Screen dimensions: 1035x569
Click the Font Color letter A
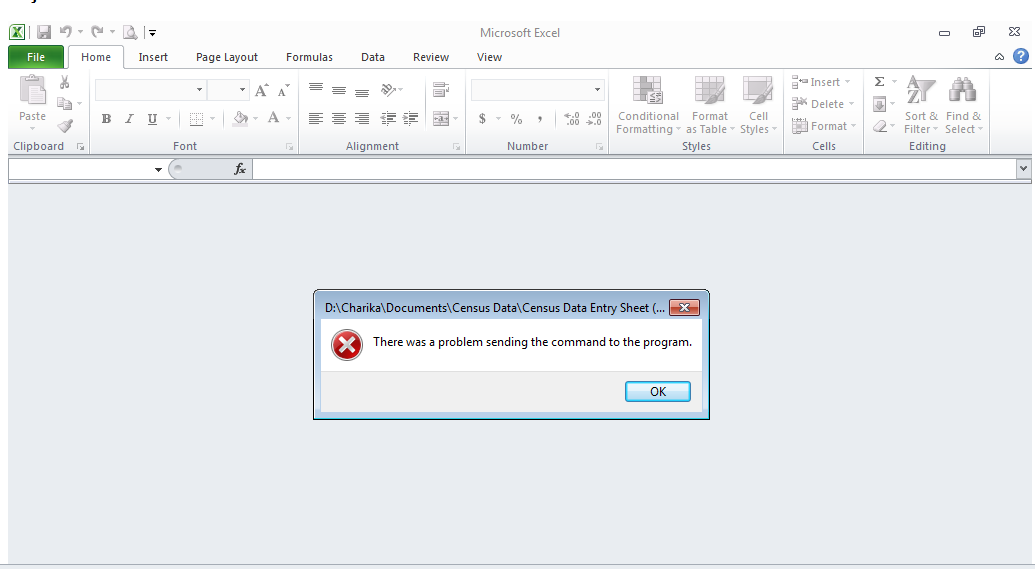[x=273, y=118]
